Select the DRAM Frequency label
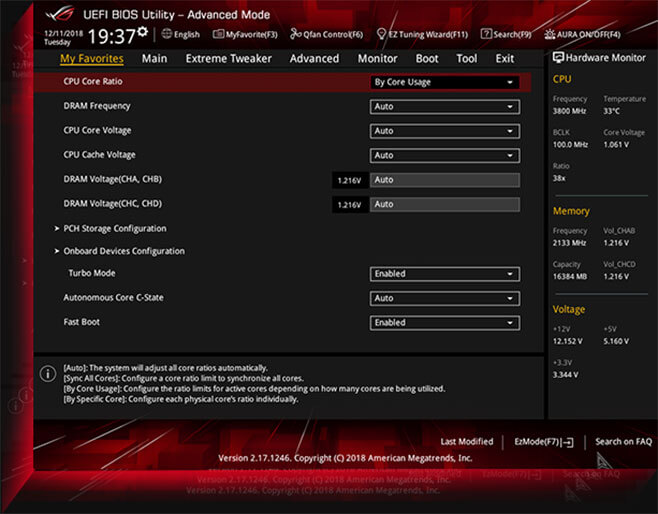The image size is (658, 514). pyautogui.click(x=97, y=106)
